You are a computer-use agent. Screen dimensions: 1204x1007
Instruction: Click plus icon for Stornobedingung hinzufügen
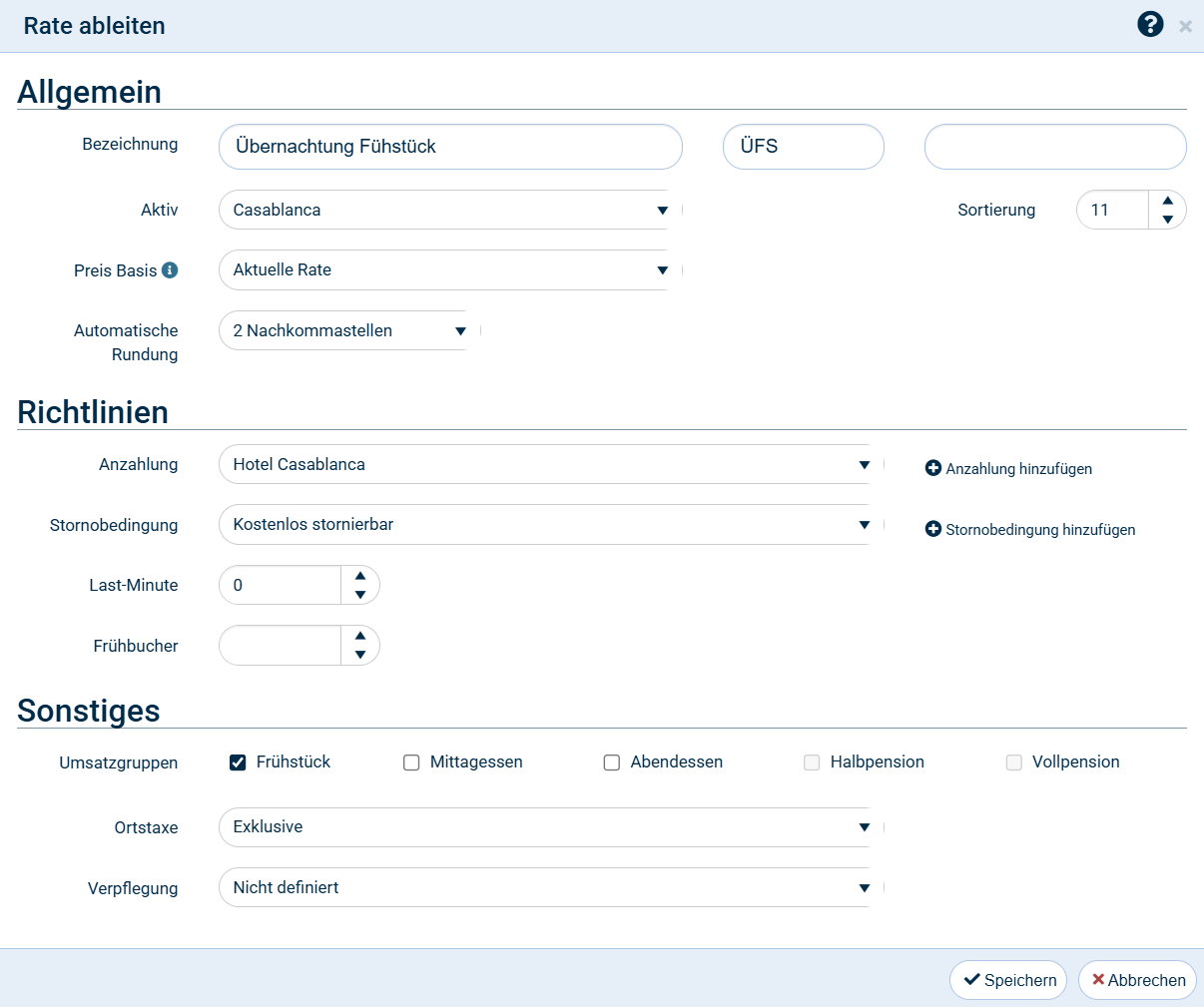point(933,529)
